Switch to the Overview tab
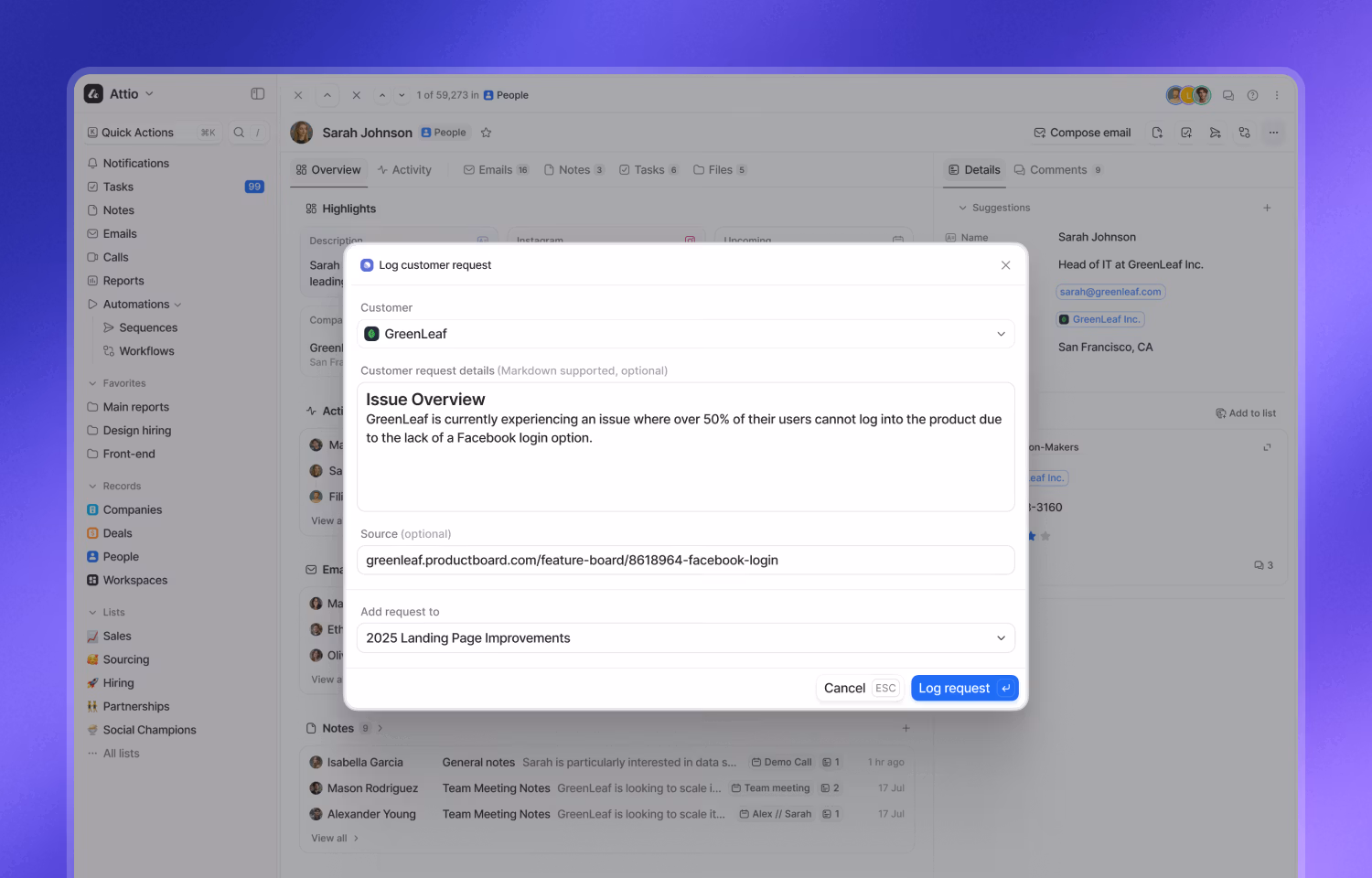Image resolution: width=1372 pixels, height=878 pixels. [328, 170]
